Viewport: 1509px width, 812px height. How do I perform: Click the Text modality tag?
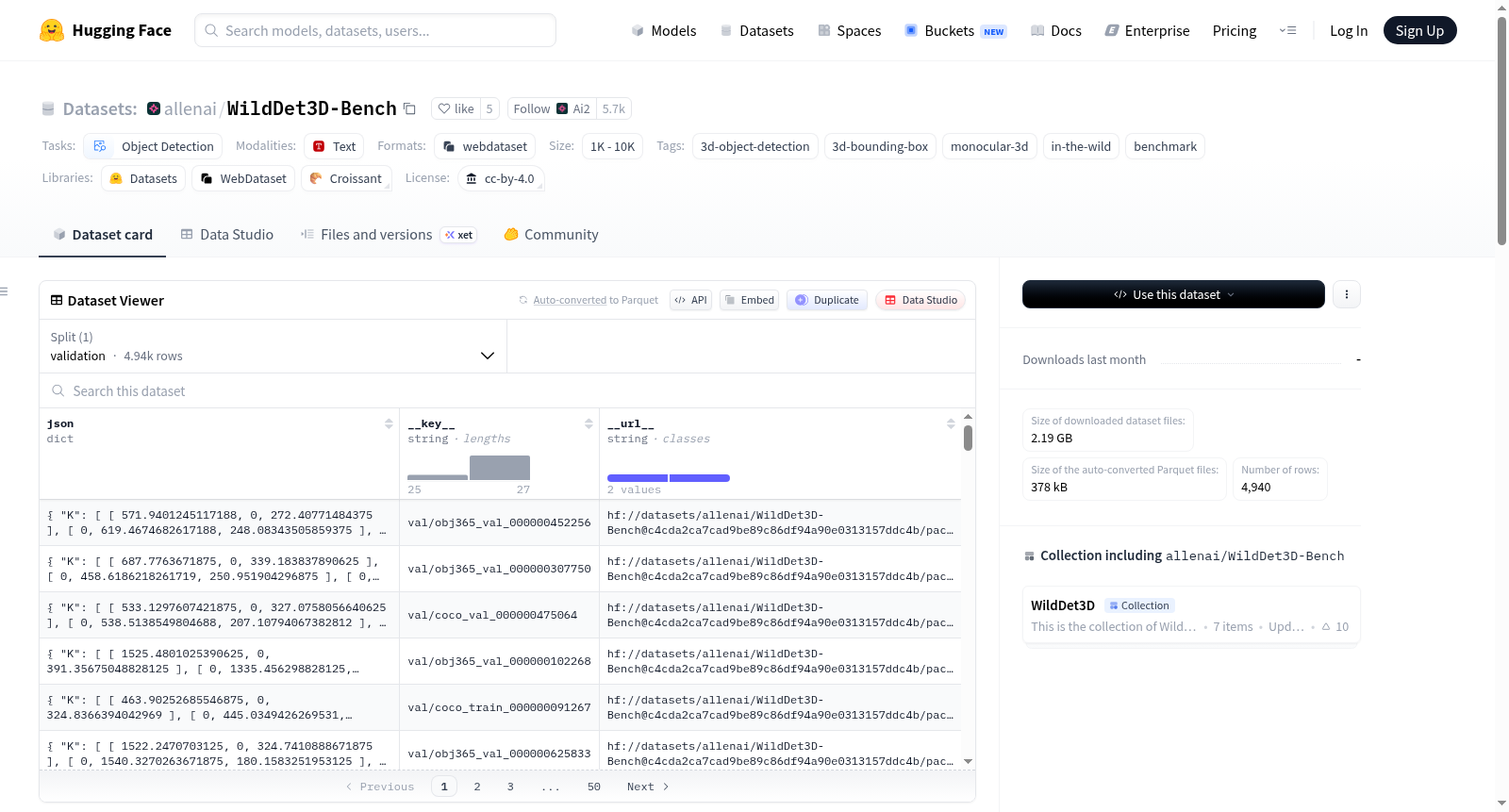click(334, 146)
